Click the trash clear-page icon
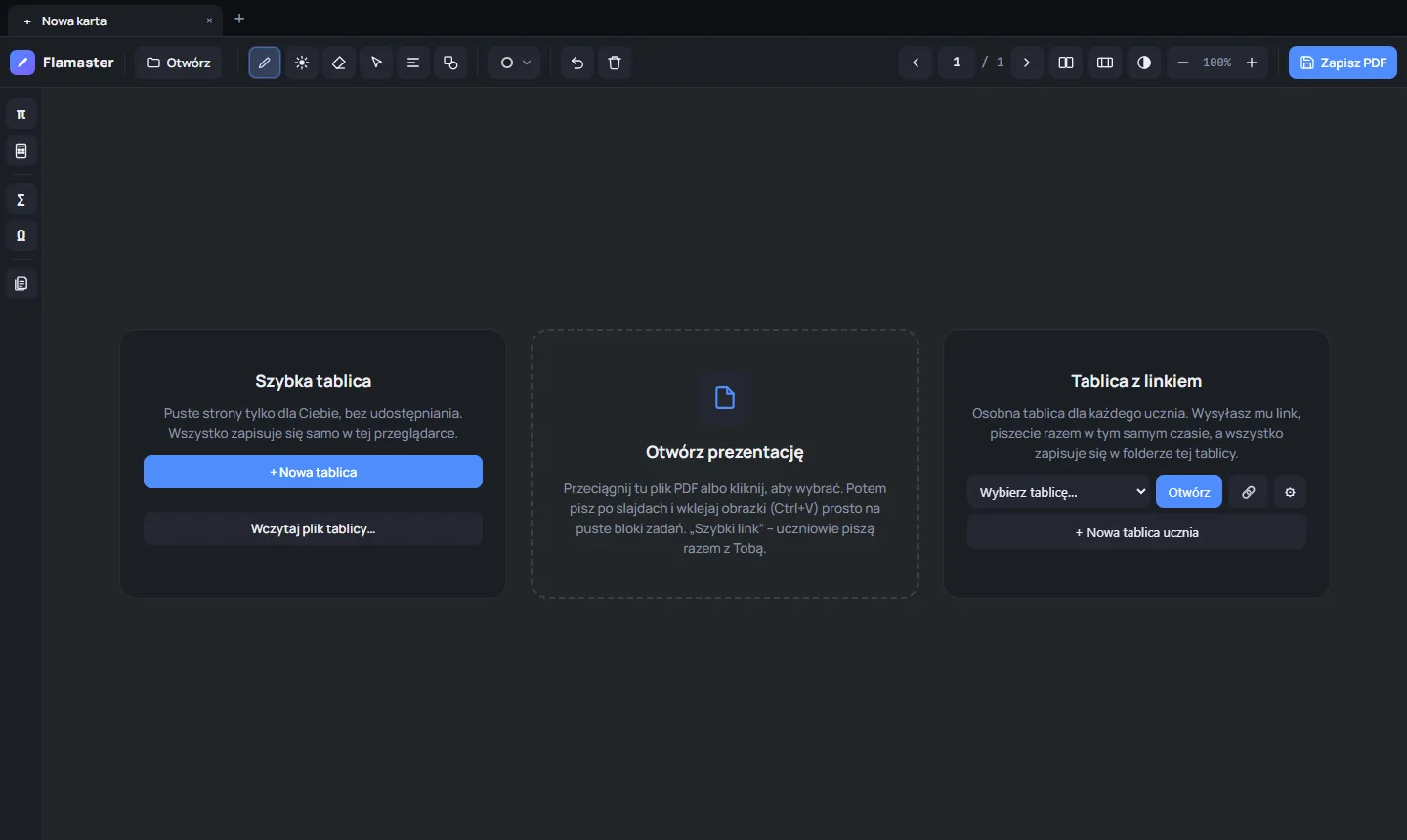The width and height of the screenshot is (1407, 840). tap(615, 63)
